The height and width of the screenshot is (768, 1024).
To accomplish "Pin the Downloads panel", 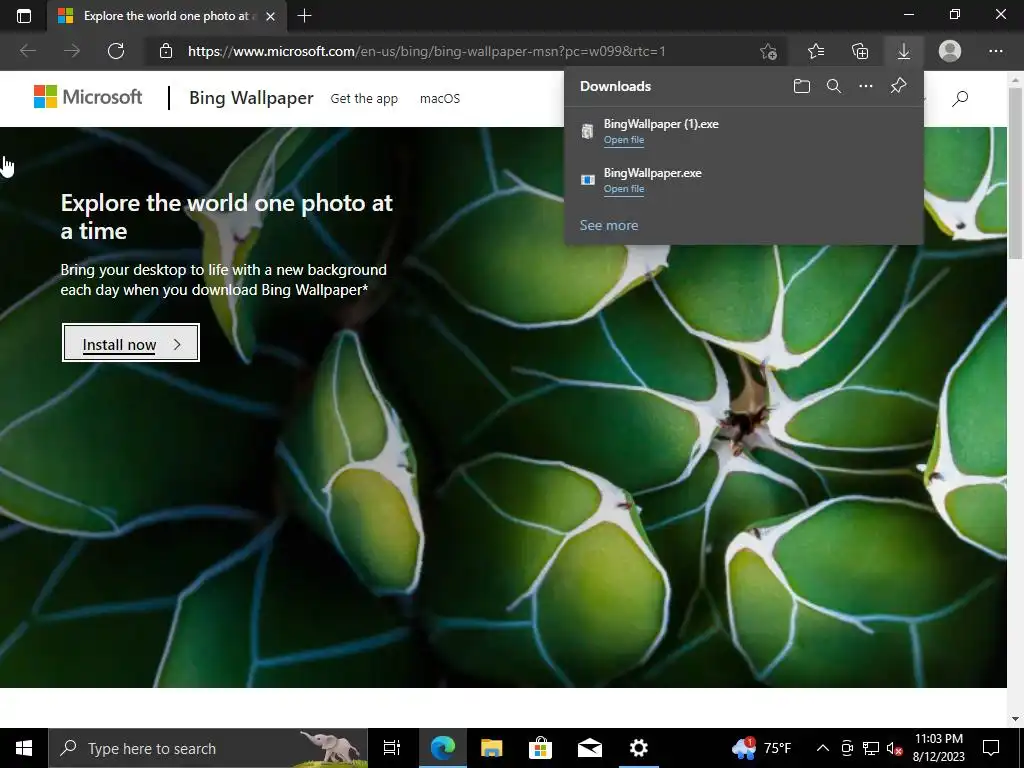I will (x=899, y=86).
